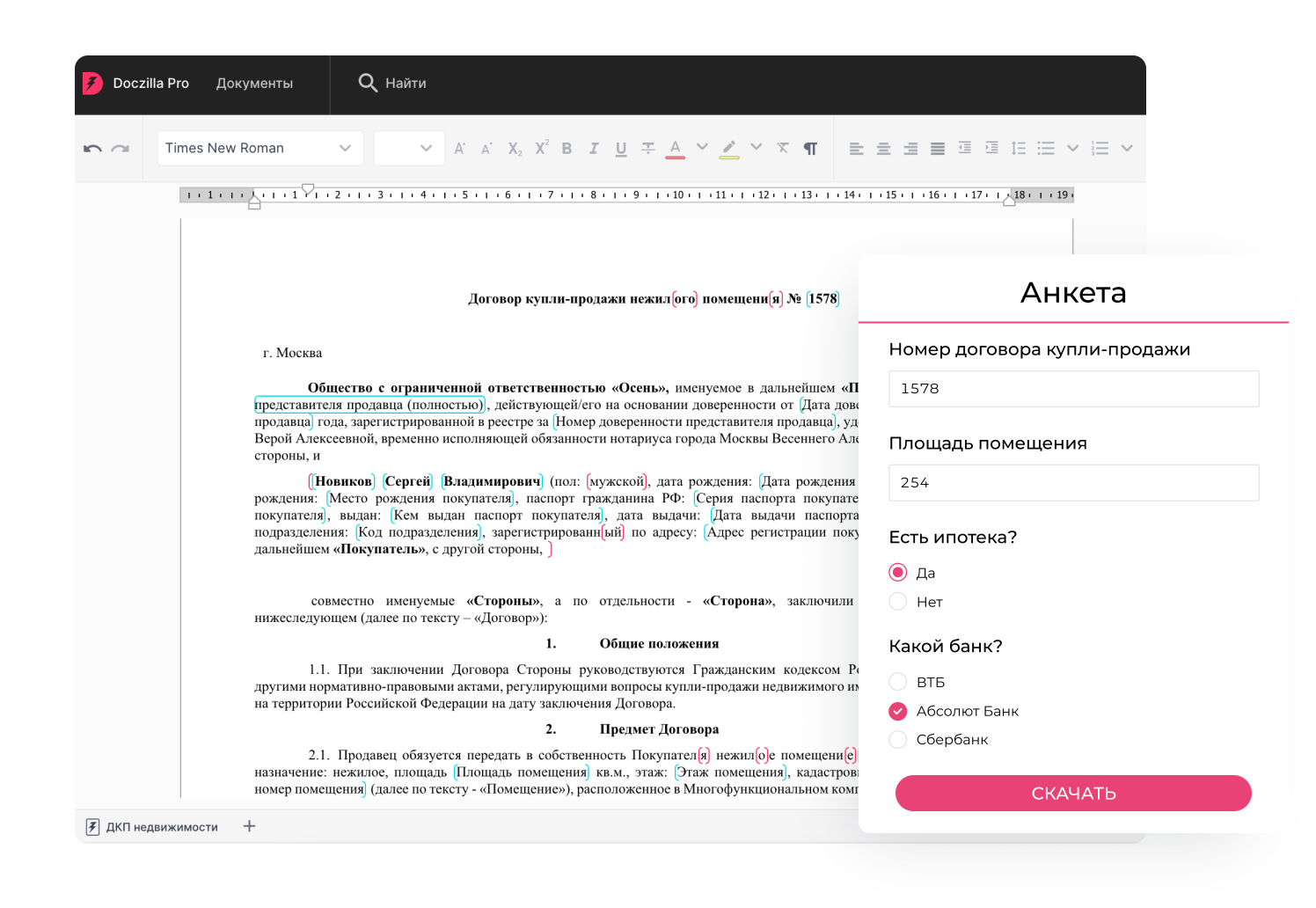This screenshot has height=908, width=1316.
Task: Uncheck 'Абсолют Банк' option
Action: [x=897, y=711]
